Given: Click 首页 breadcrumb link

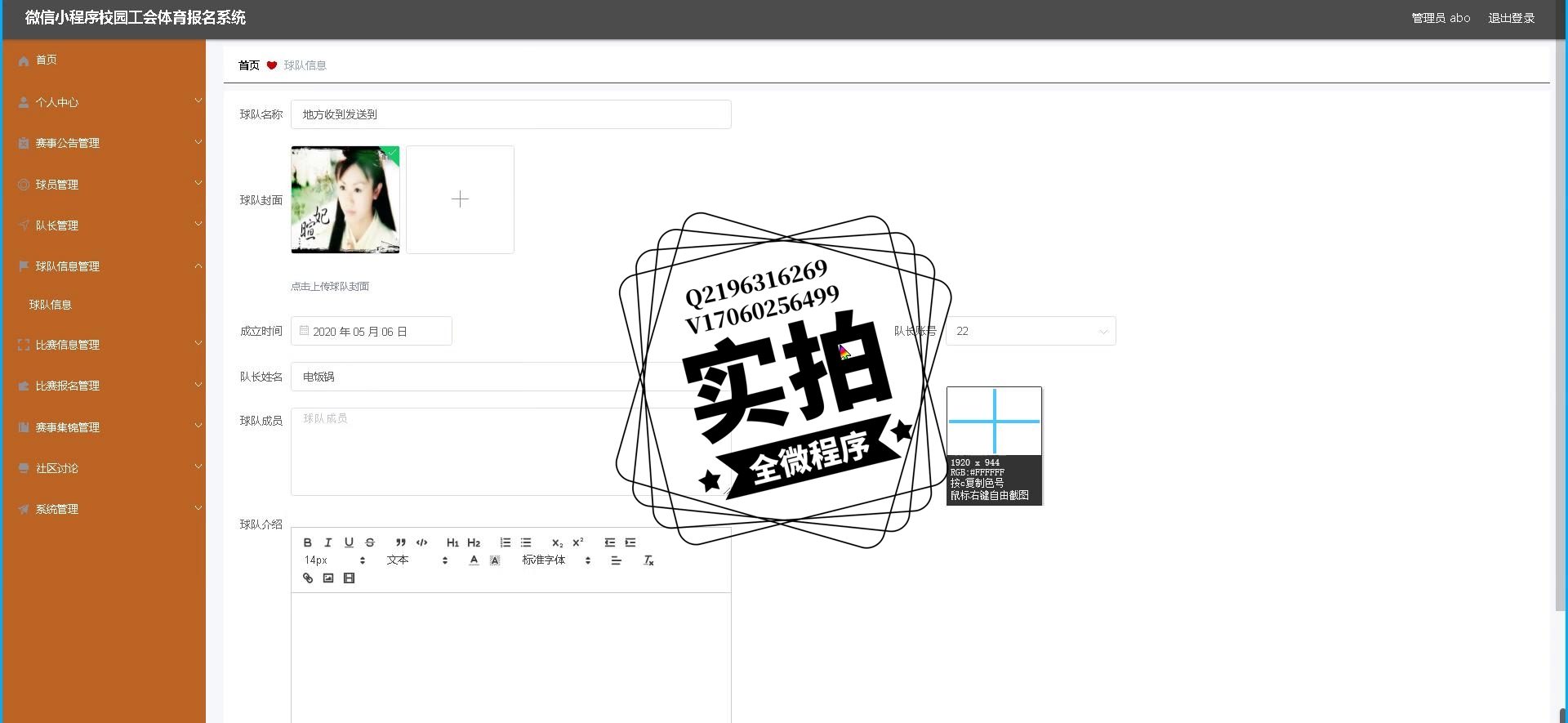Looking at the screenshot, I should click(x=249, y=65).
